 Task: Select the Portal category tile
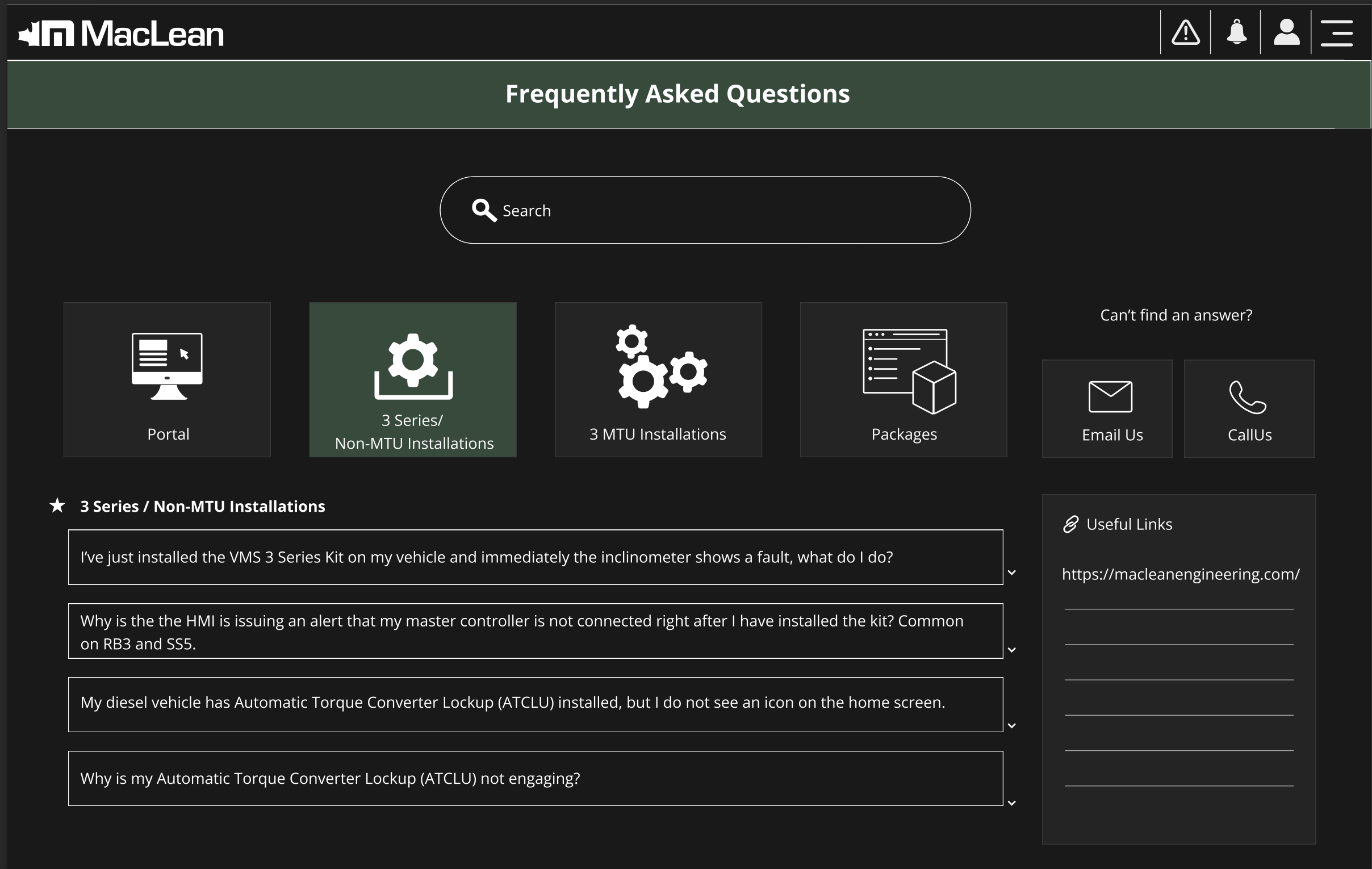coord(167,379)
